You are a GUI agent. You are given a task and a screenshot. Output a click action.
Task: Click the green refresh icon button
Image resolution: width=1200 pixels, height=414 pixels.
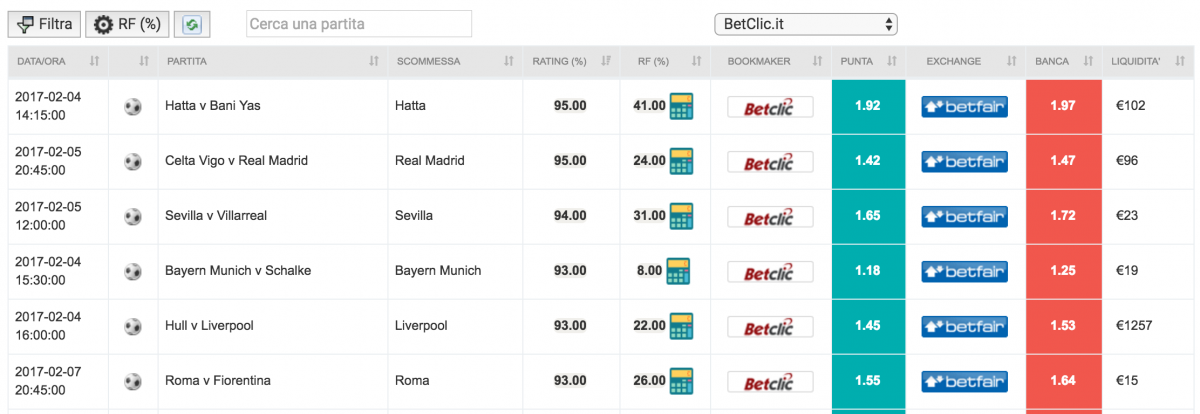tap(192, 24)
